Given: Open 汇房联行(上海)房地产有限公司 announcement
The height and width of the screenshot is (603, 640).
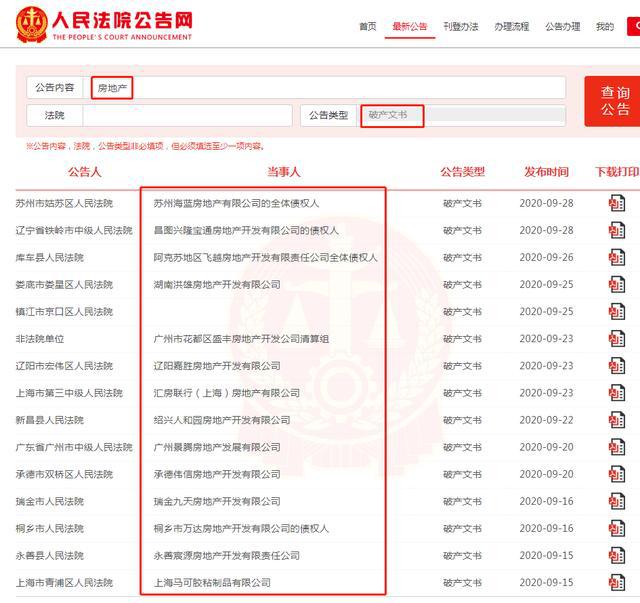Looking at the screenshot, I should (x=227, y=393).
